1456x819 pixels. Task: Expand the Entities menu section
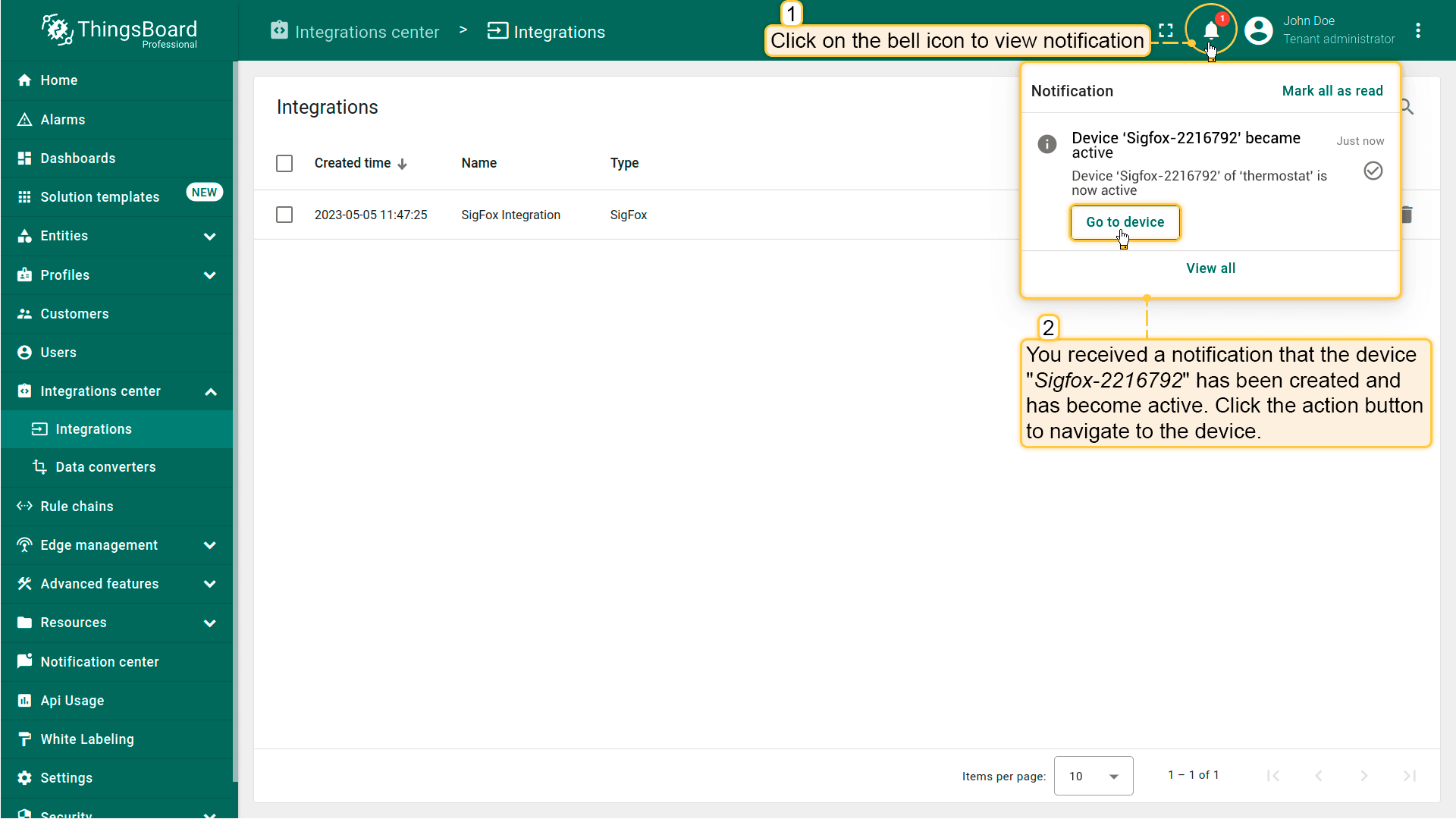(210, 236)
